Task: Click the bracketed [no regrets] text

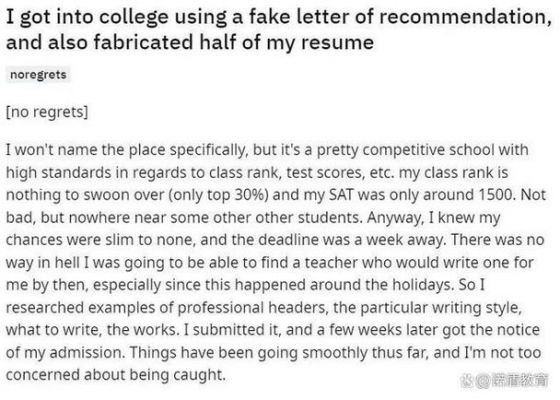Action: 47,112
